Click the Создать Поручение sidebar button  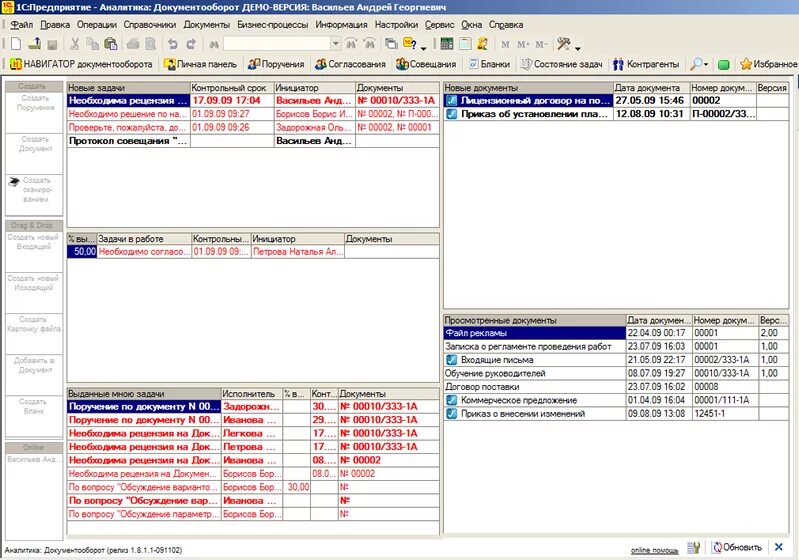[34, 113]
